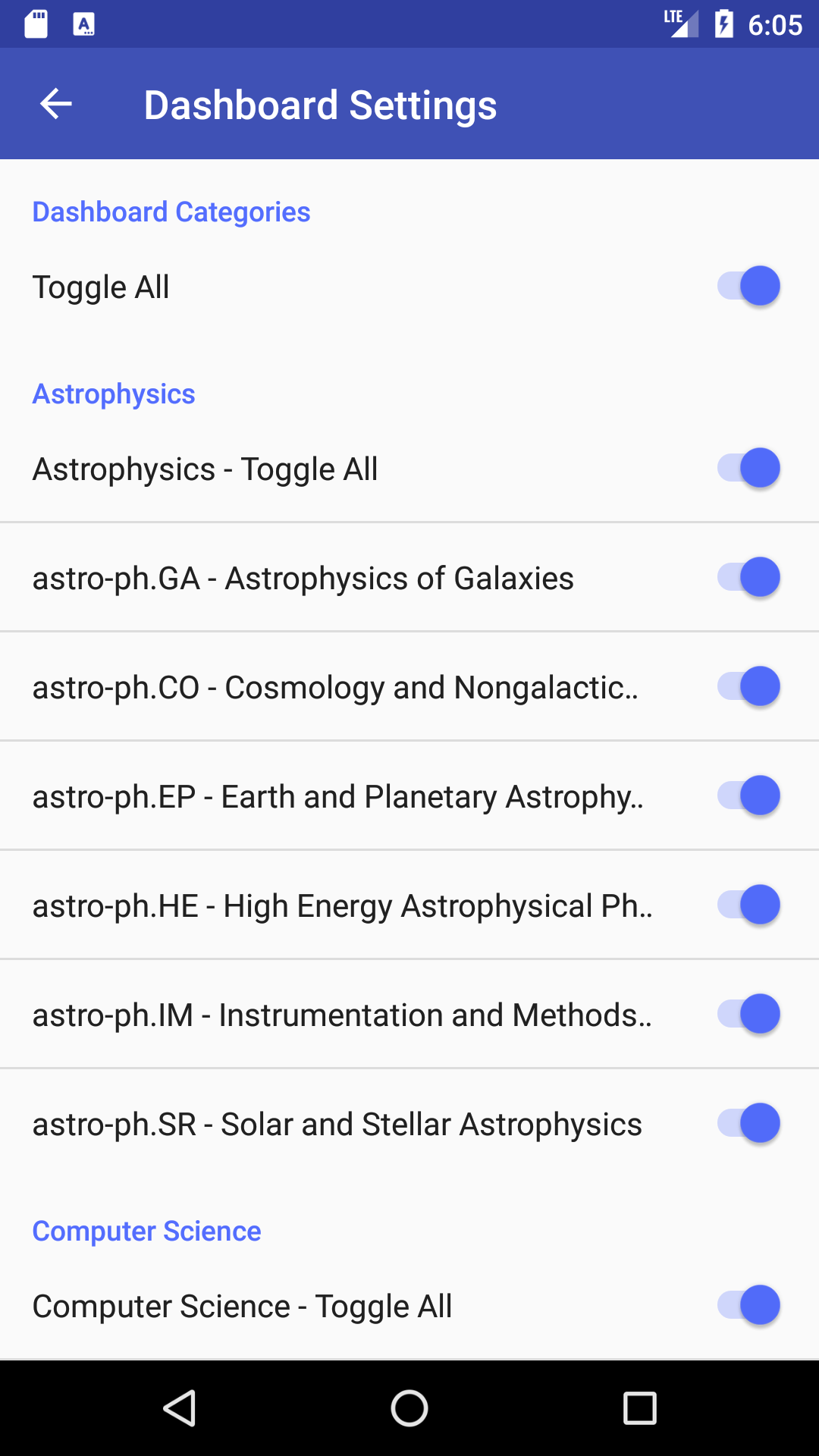Switch off astro-ph.EP Earth and Planetary
This screenshot has height=1456, width=819.
coord(748,795)
